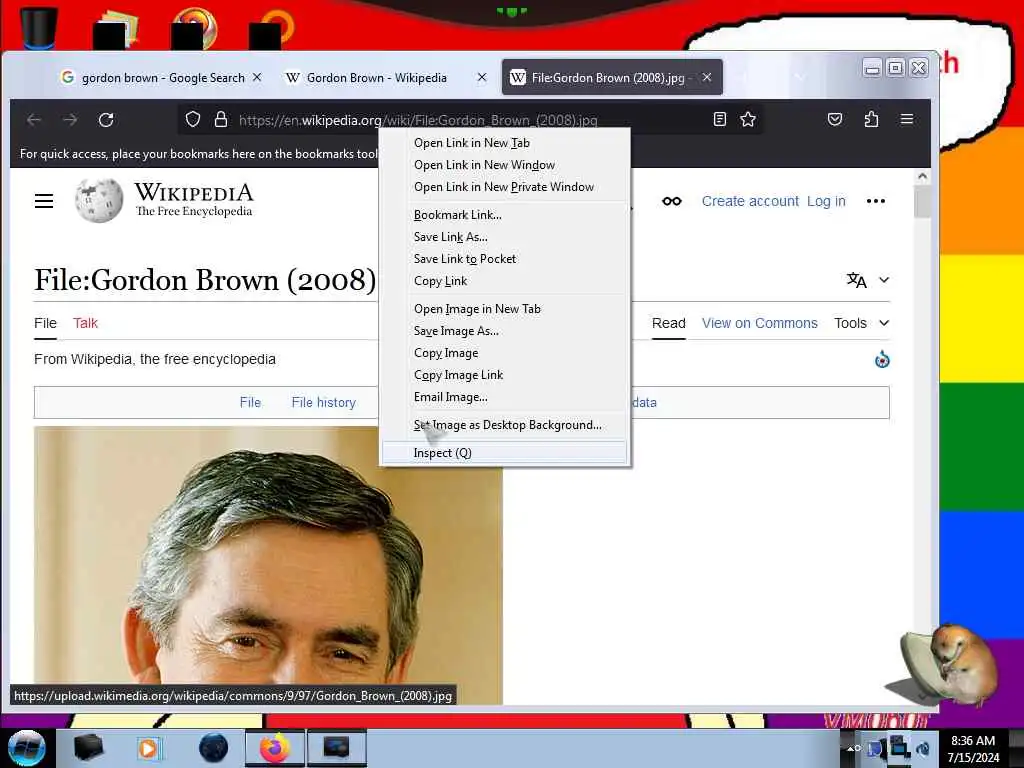Click the browser address bar URL
1024x768 pixels.
[x=418, y=120]
